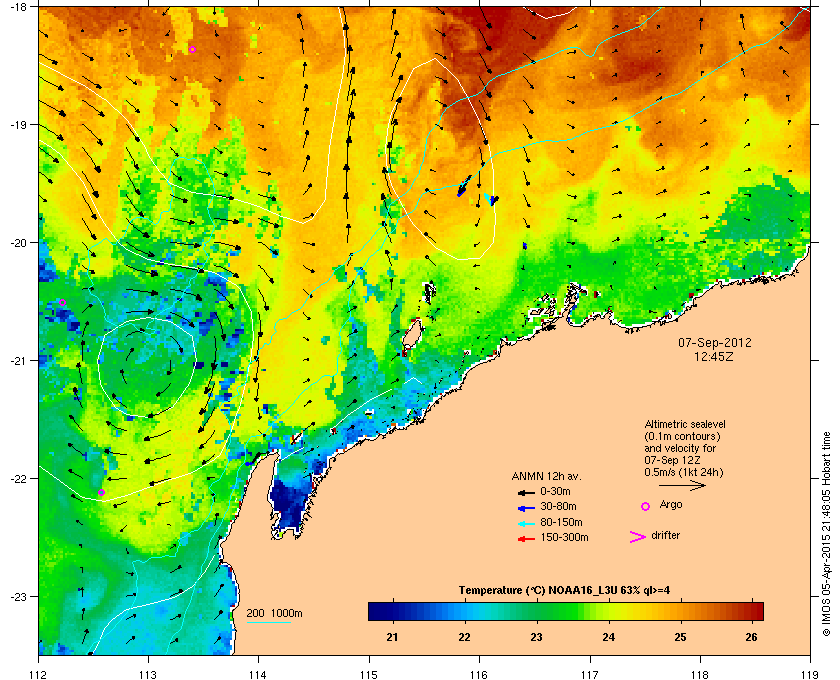
Task: Click the longitude axis label 119
Action: 810,675
